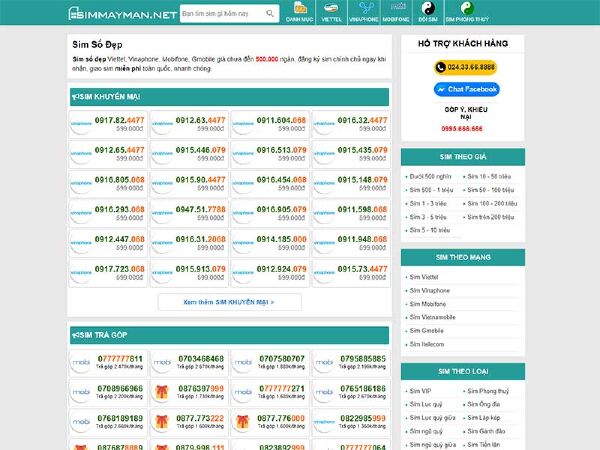Open Sim VIP category link

[420, 391]
